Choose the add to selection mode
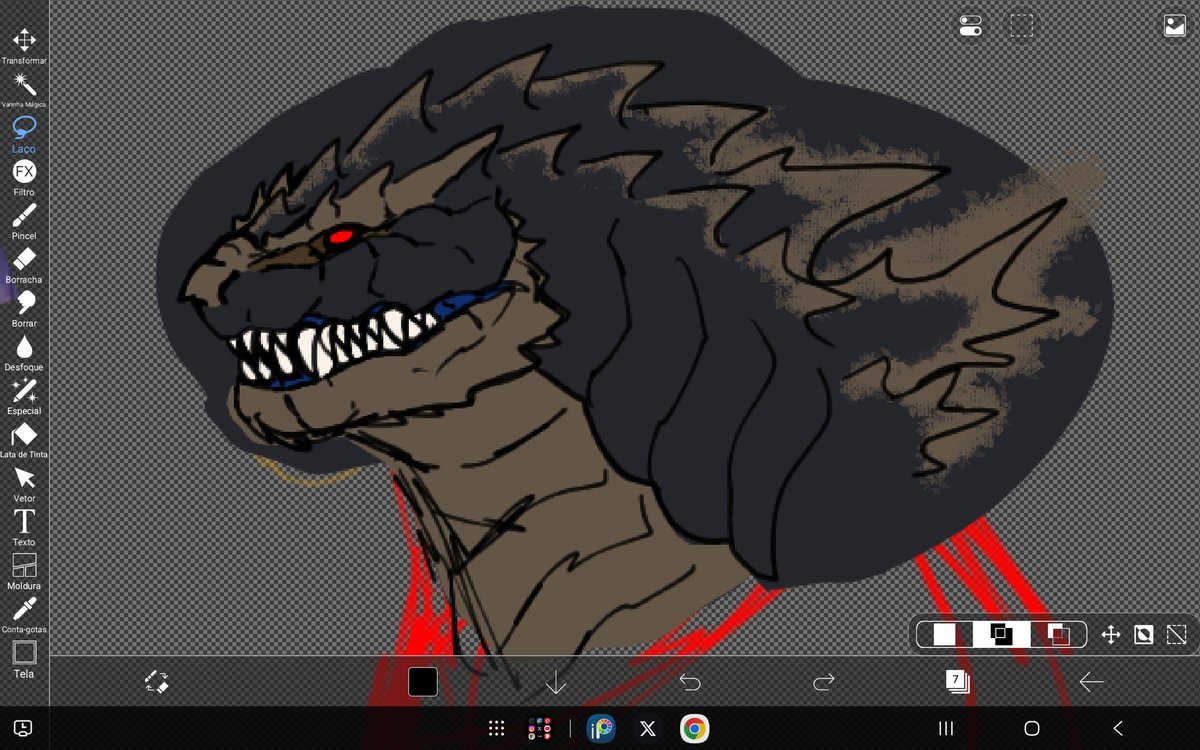This screenshot has height=750, width=1200. pyautogui.click(x=1001, y=634)
